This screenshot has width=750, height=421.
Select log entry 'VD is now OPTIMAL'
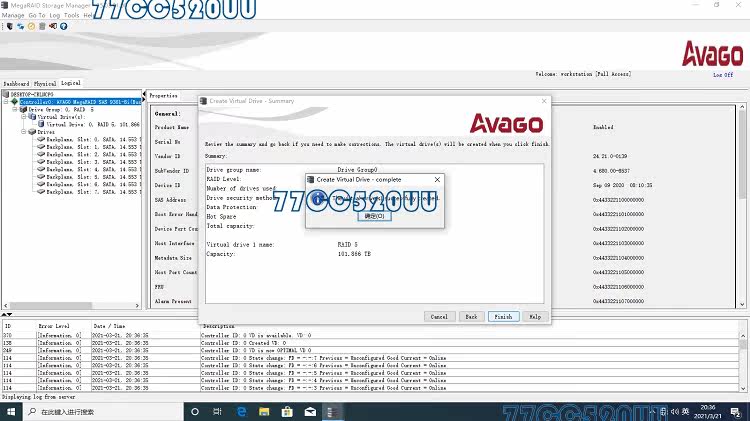pos(371,350)
